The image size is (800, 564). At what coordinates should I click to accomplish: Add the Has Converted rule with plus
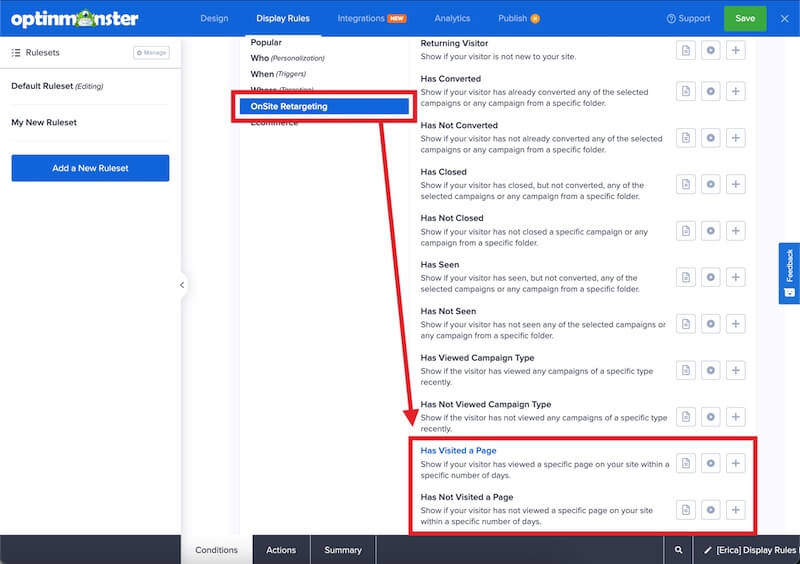tap(736, 91)
